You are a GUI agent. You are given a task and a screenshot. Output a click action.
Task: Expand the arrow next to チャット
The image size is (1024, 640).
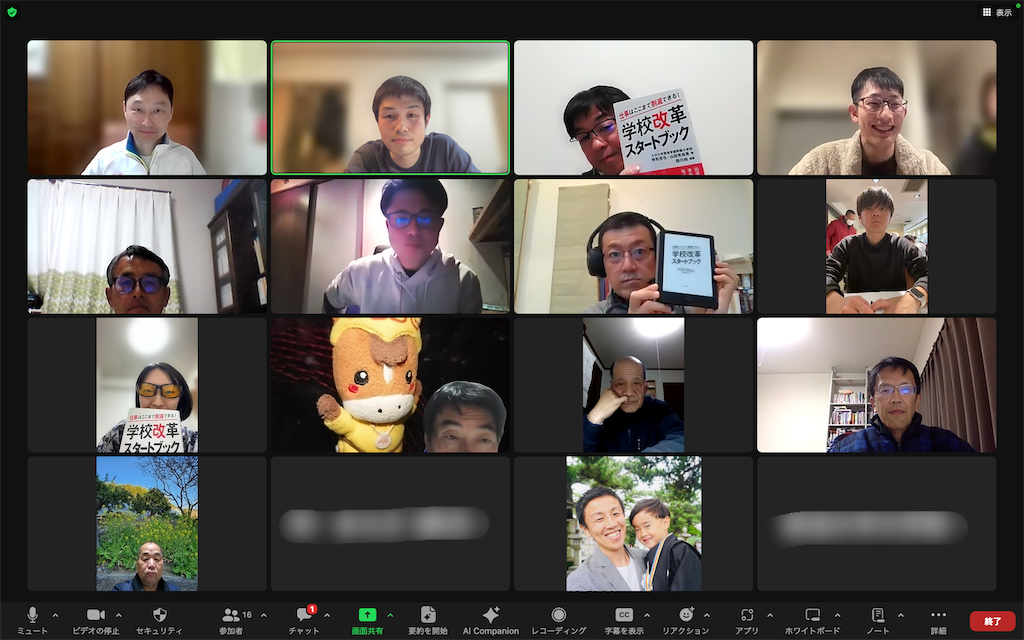[x=327, y=615]
